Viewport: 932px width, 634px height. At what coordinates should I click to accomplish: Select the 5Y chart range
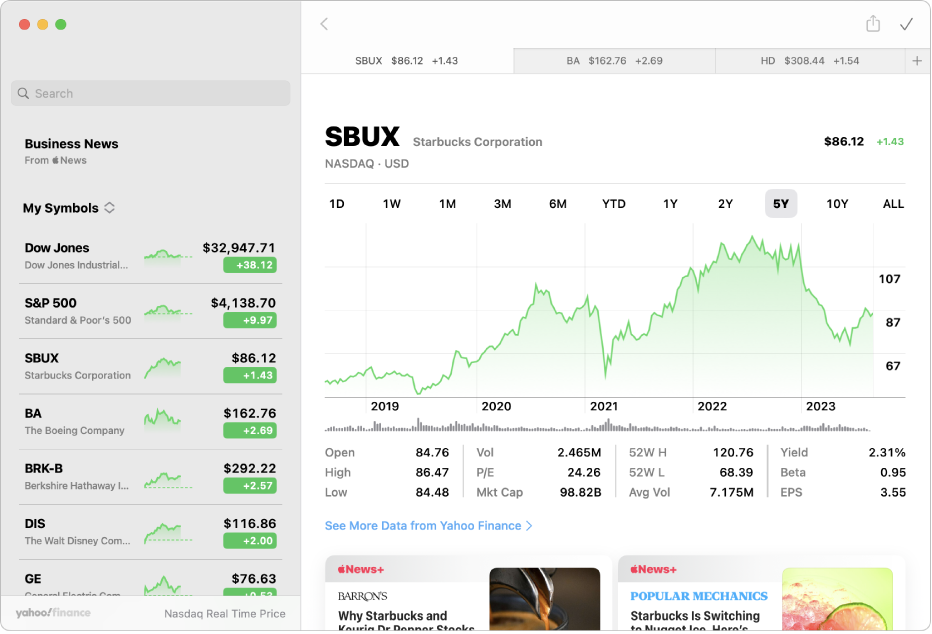(781, 204)
